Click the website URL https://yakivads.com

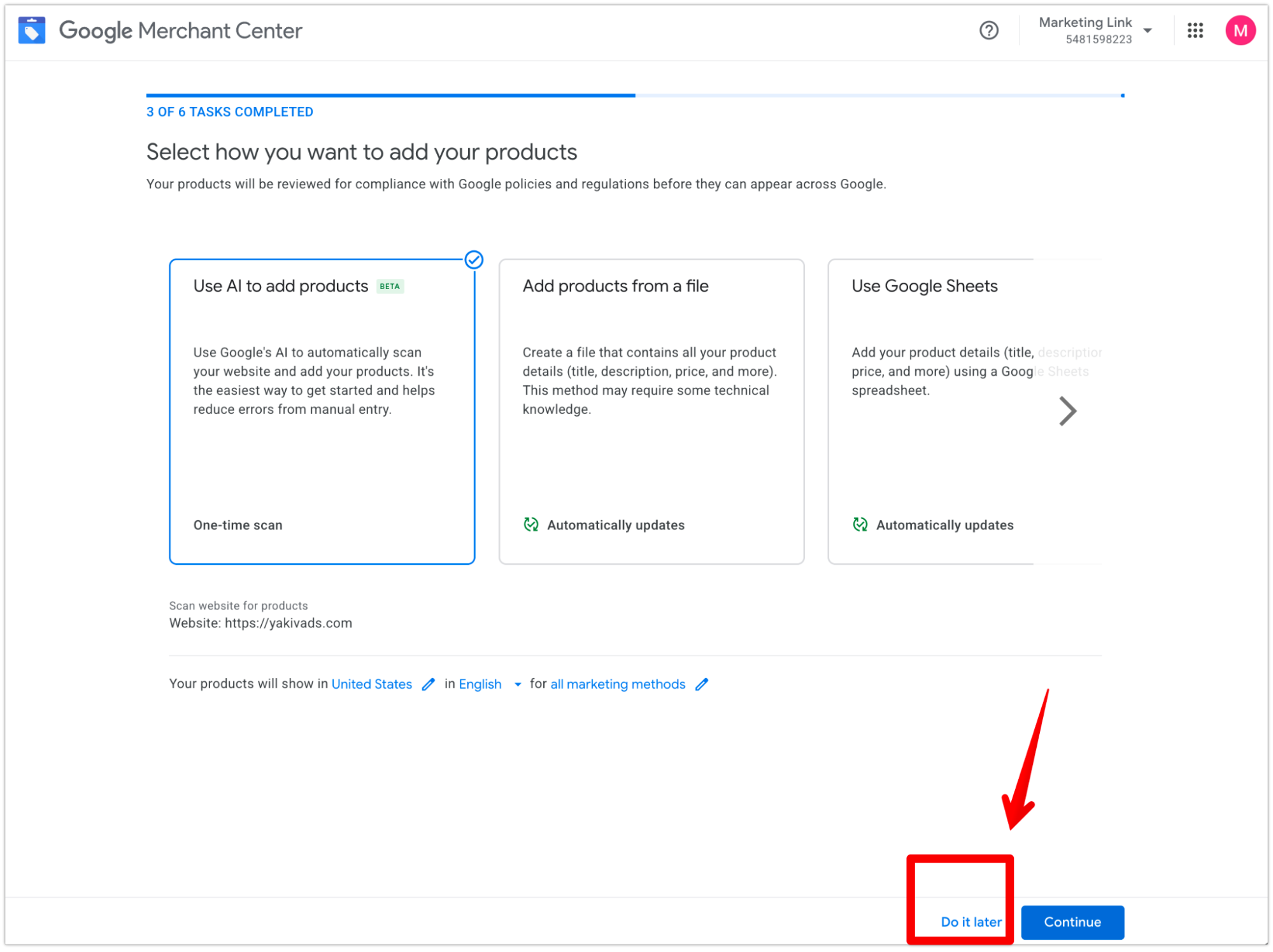click(x=288, y=623)
